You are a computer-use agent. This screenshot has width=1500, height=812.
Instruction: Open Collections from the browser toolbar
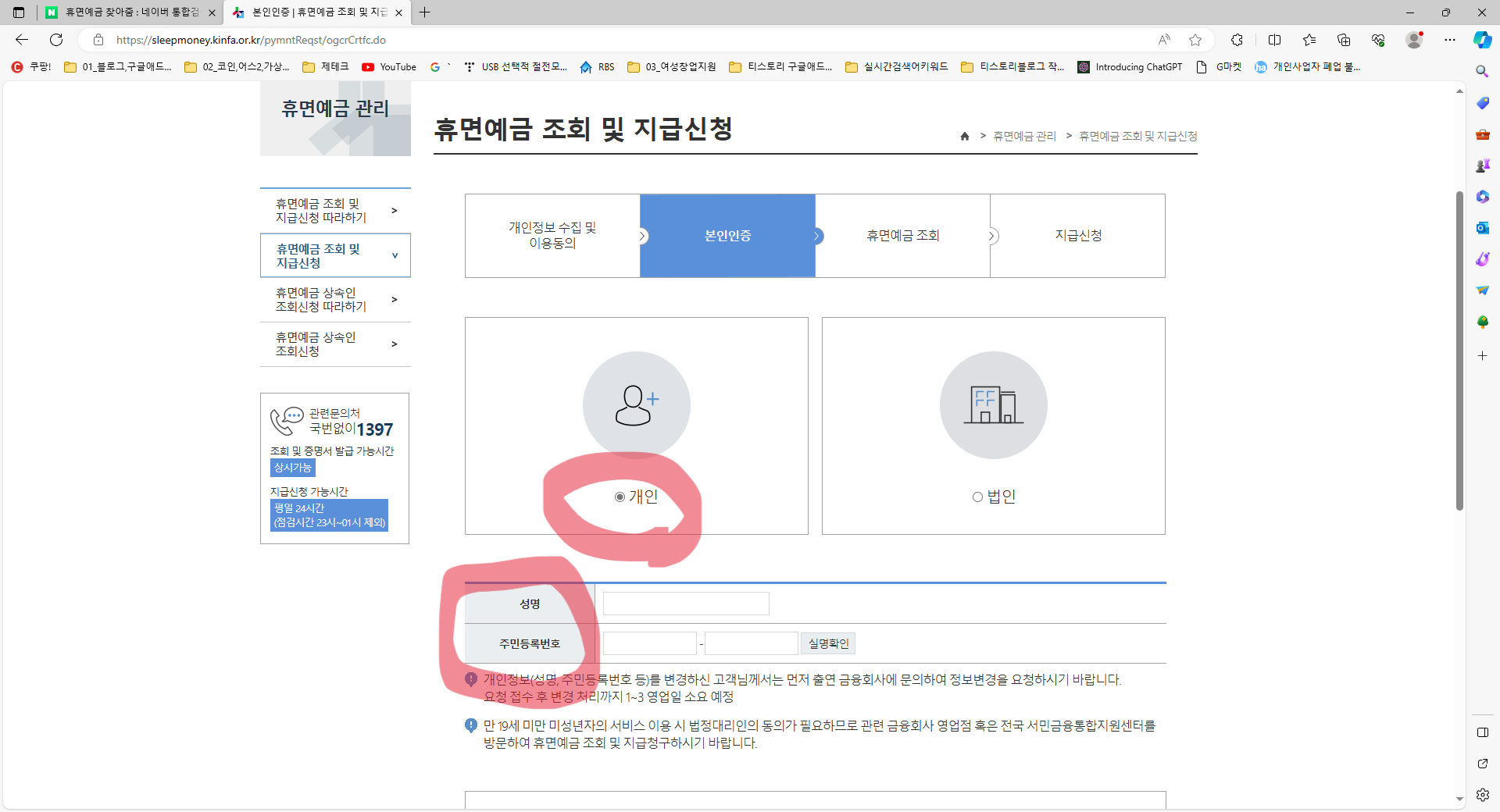[1343, 40]
